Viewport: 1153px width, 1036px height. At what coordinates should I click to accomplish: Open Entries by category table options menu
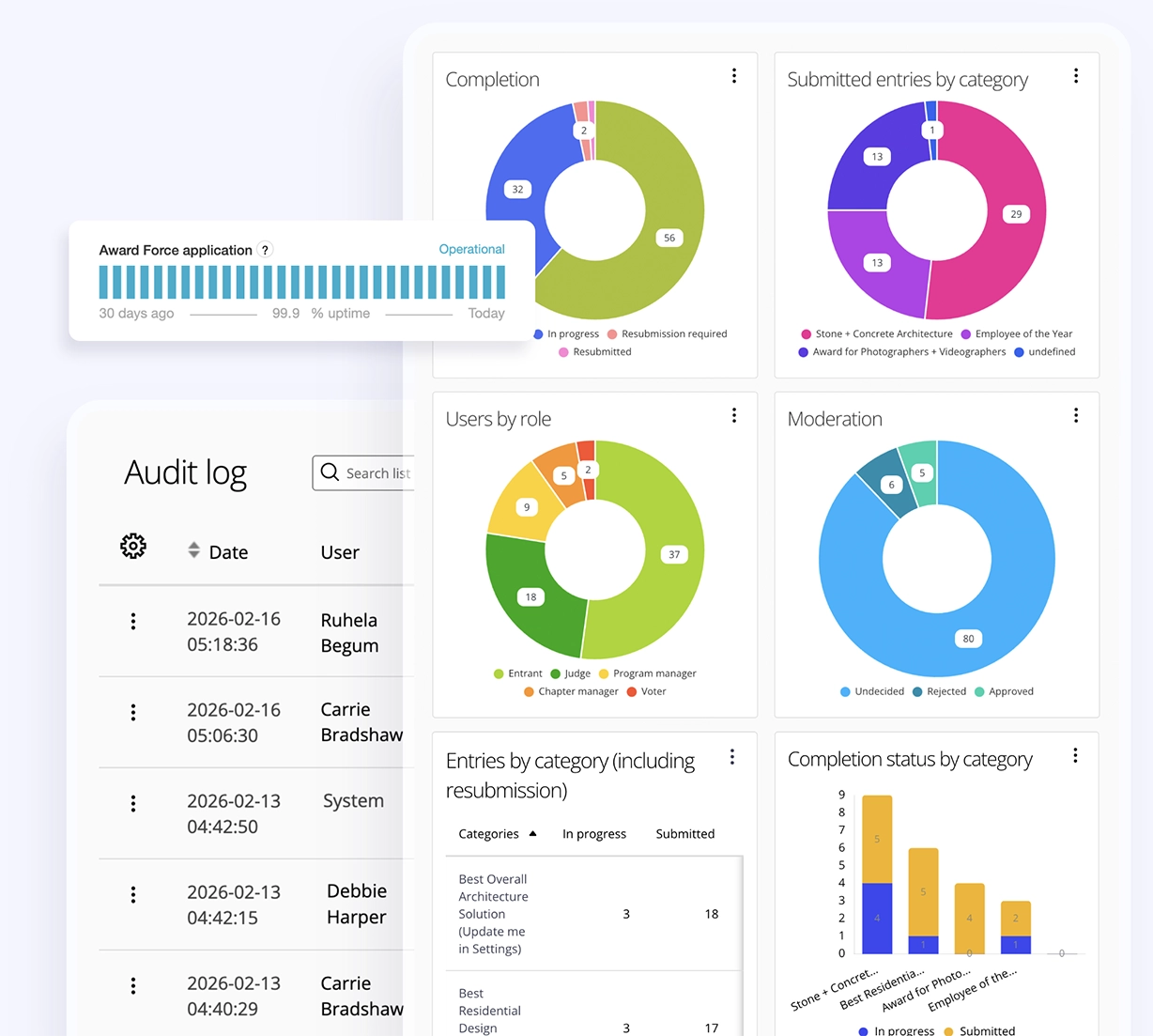[732, 757]
